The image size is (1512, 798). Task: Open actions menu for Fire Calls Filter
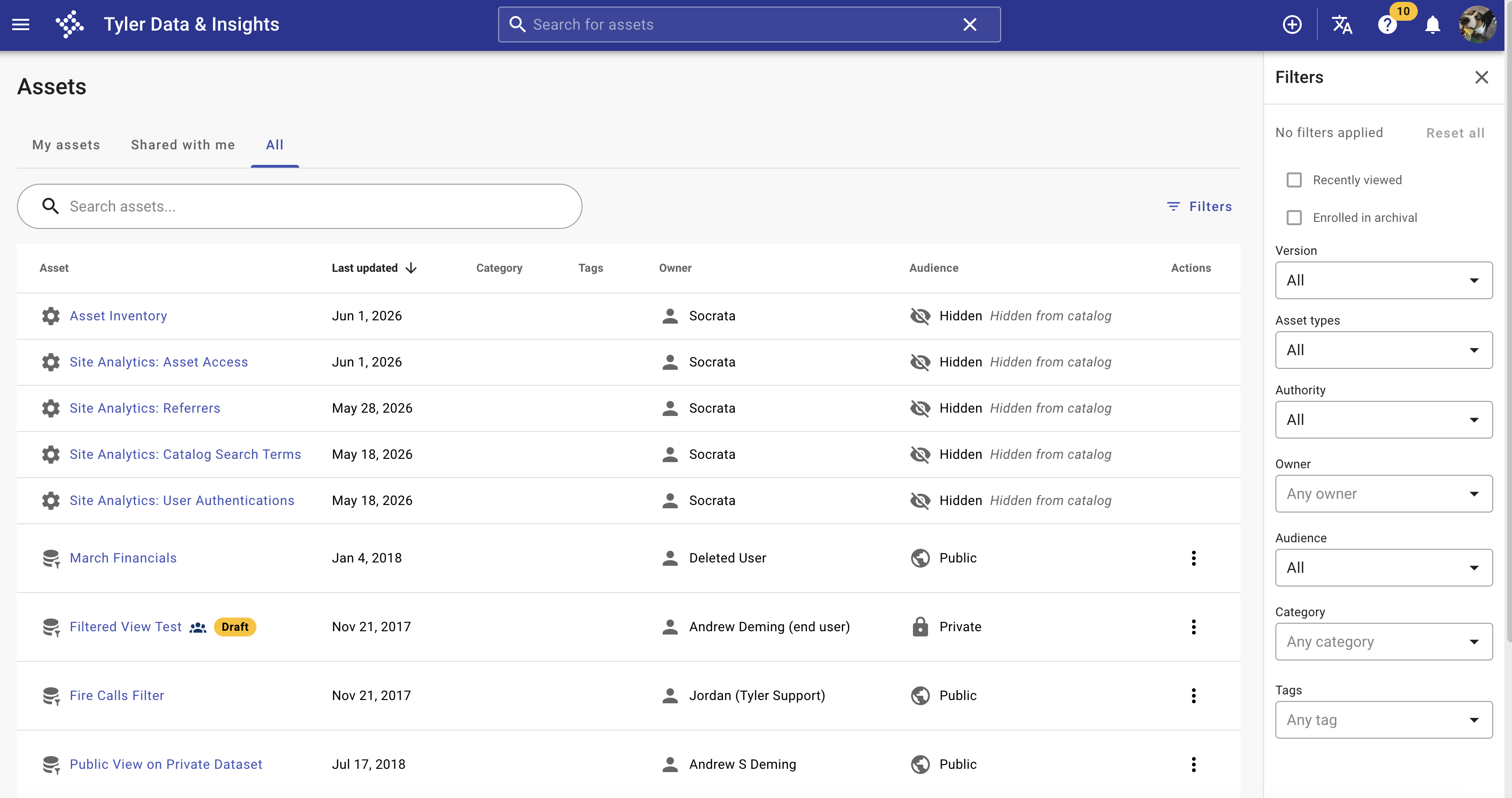pyautogui.click(x=1193, y=695)
